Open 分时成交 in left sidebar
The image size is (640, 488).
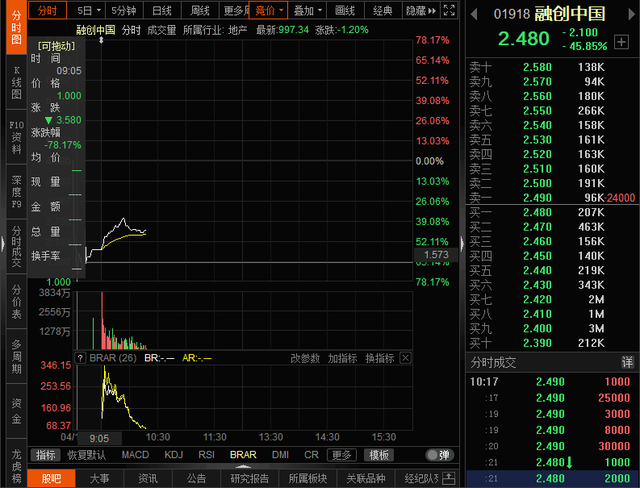tap(16, 246)
